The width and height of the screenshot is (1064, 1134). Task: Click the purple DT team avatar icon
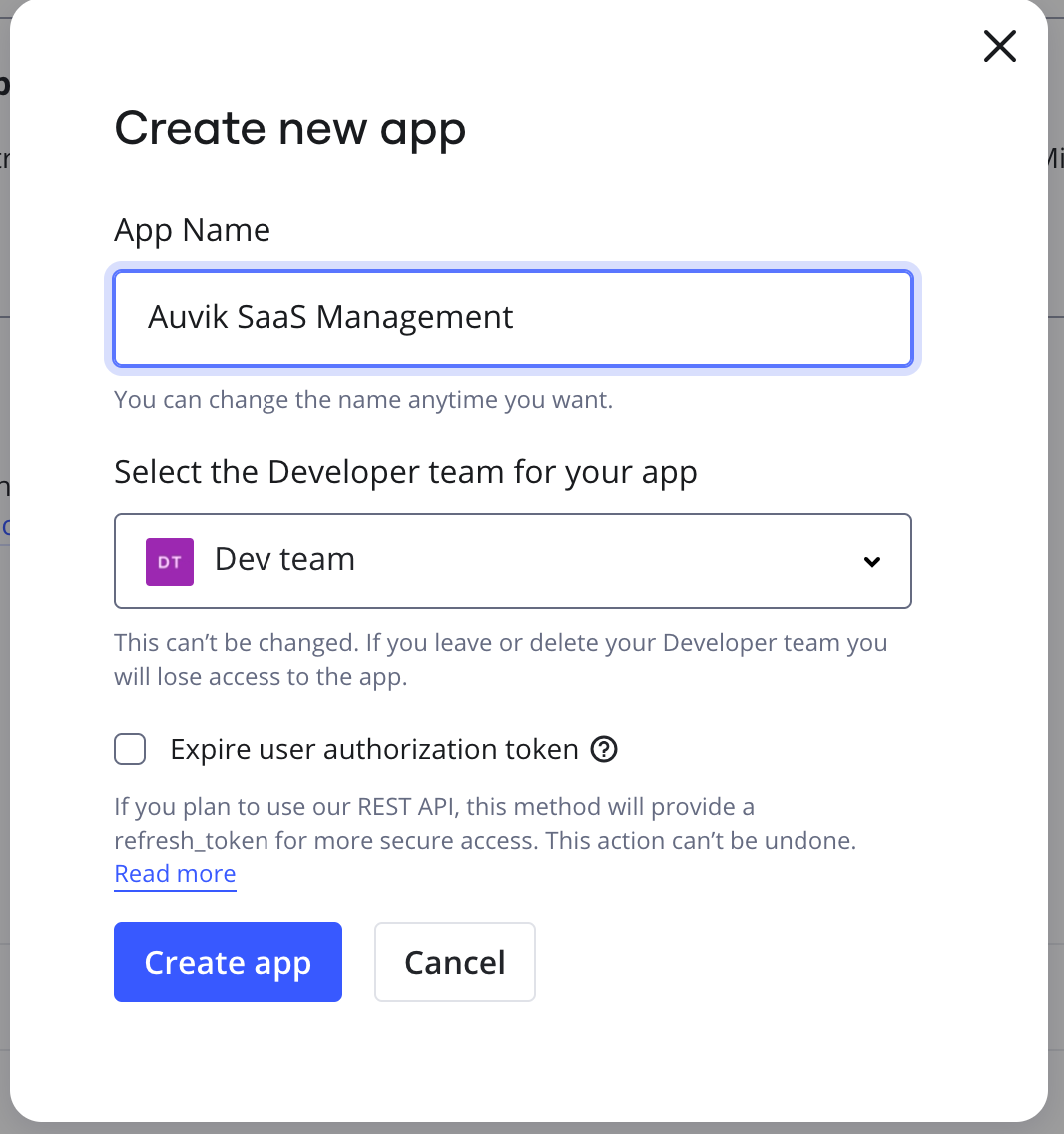pos(170,562)
